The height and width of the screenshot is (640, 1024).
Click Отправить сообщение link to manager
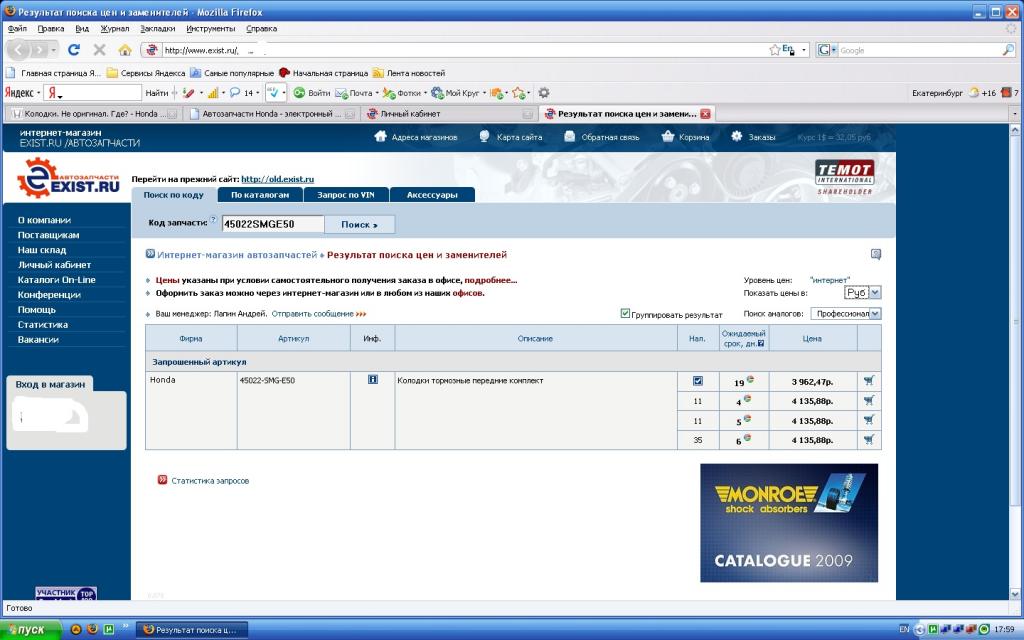pos(313,313)
